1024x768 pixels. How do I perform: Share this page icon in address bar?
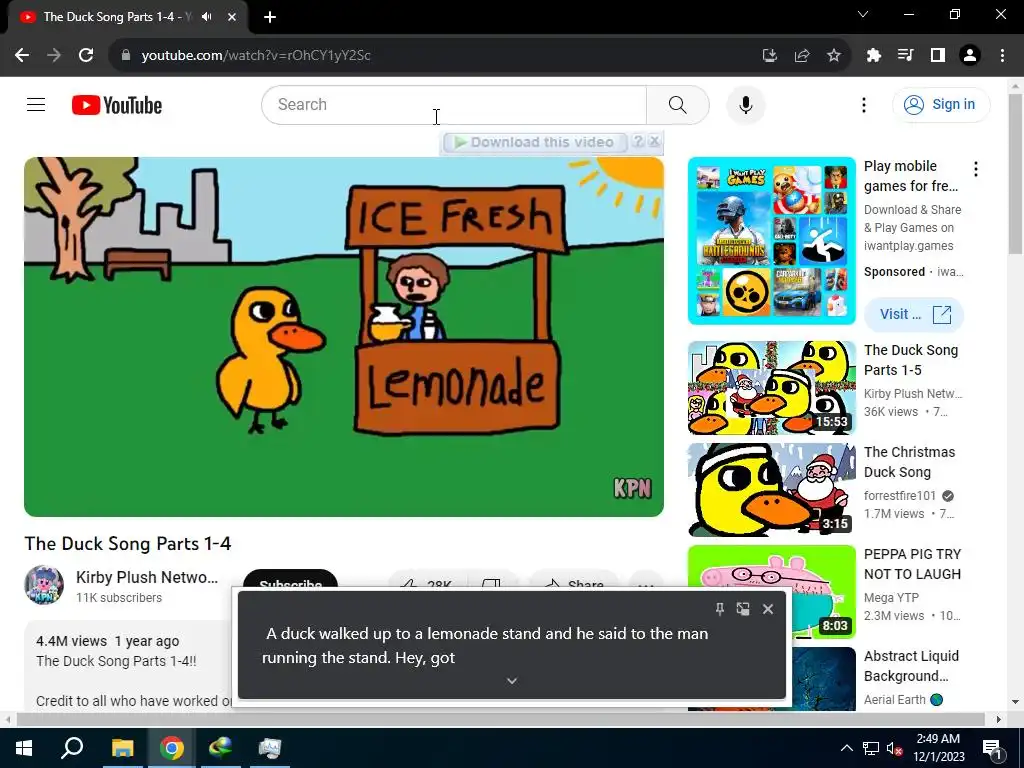(802, 56)
